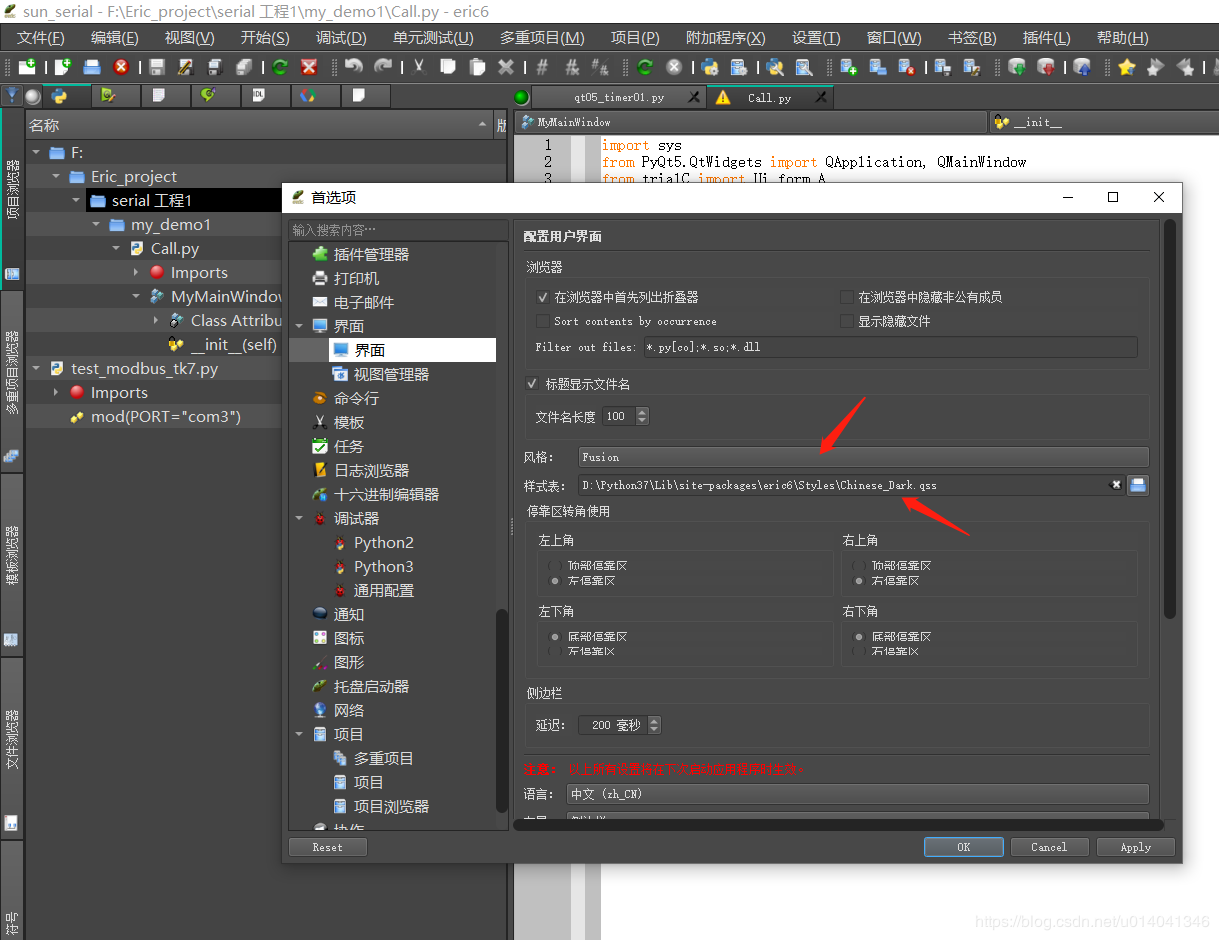The image size is (1219, 940).
Task: Click the undo arrow toolbar icon
Action: point(353,67)
